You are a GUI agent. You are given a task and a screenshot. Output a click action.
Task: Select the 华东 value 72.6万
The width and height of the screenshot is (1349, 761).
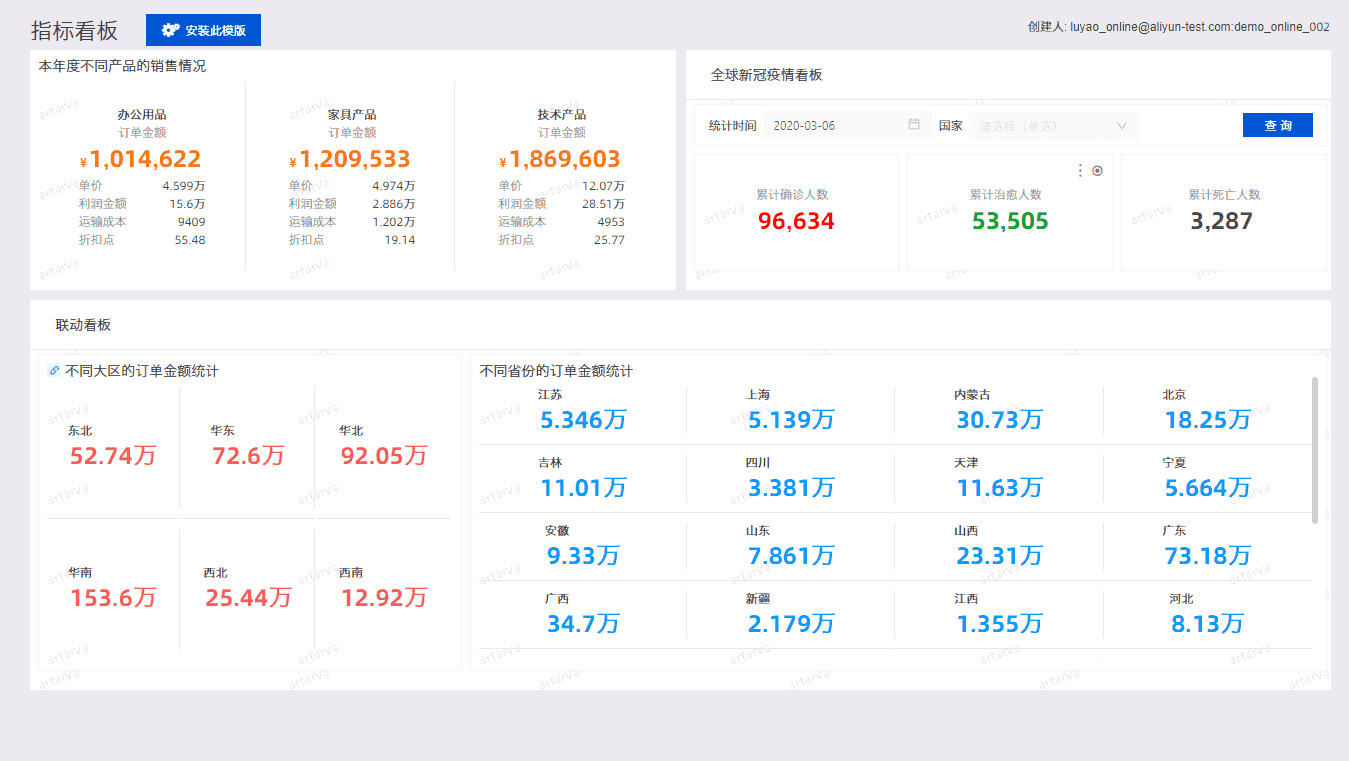248,456
